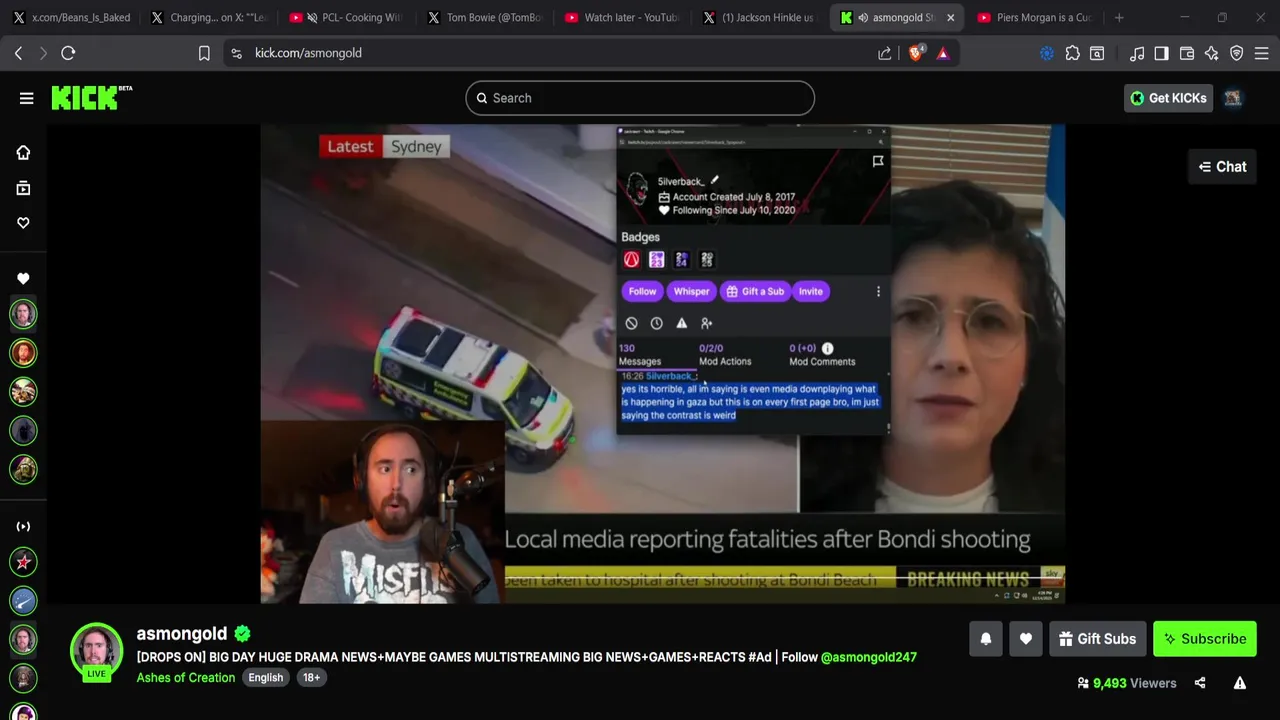
Task: Reload the kick.com page
Action: tap(68, 53)
